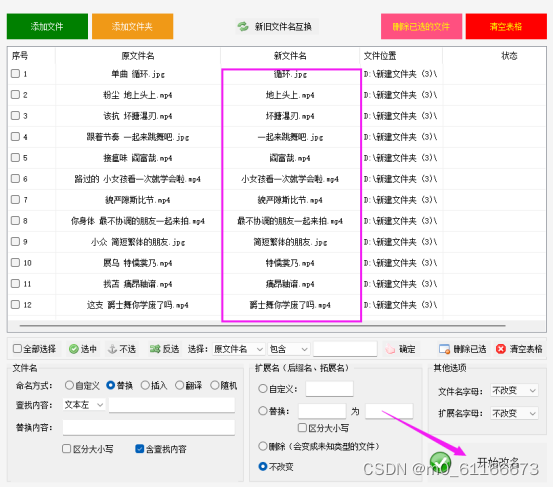This screenshot has width=554, height=487.
Task: Click the 状态 column header
Action: tap(509, 55)
